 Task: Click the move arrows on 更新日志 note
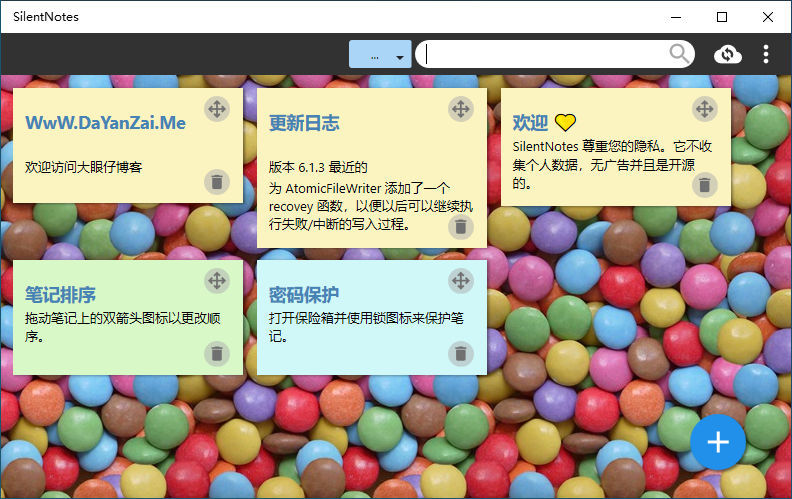[461, 109]
